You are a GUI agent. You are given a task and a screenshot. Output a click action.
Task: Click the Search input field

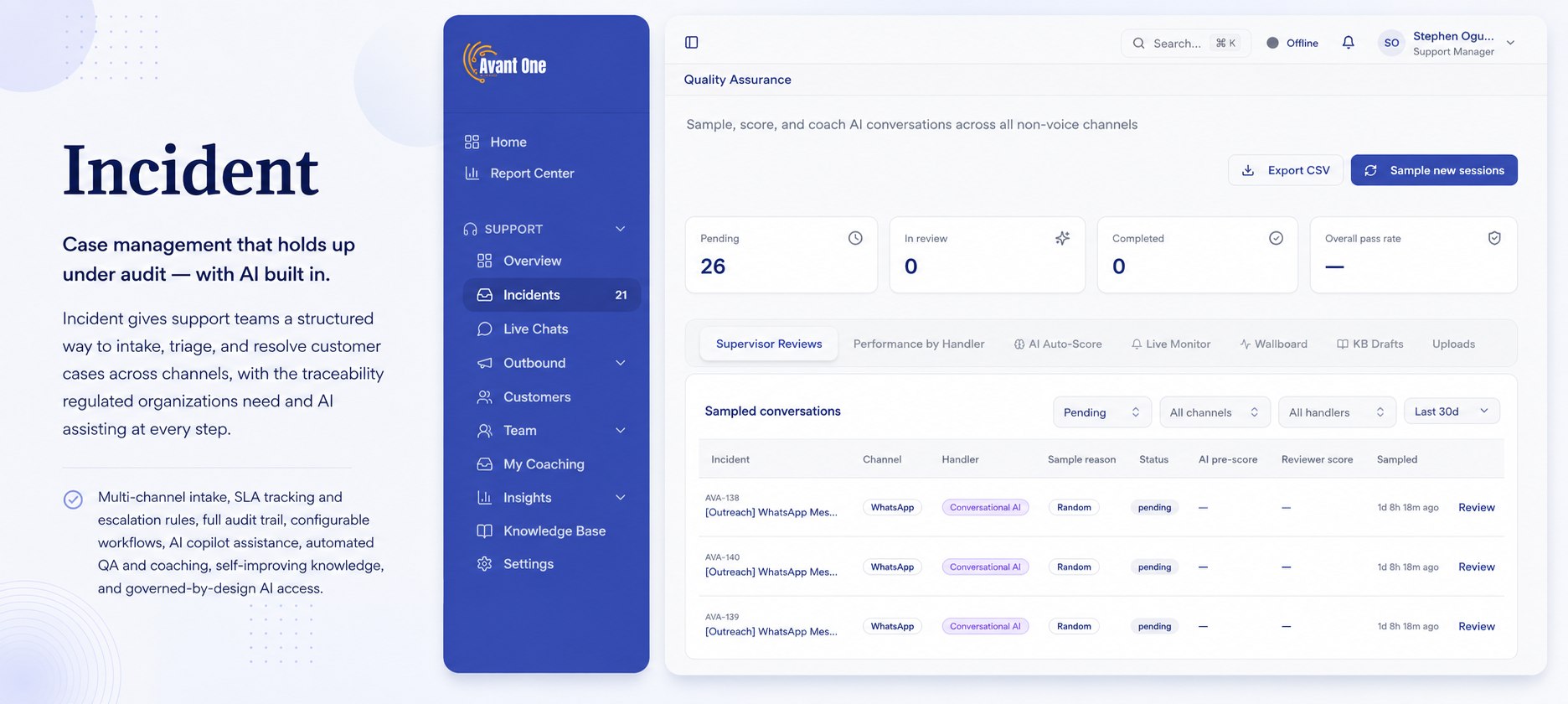coord(1186,43)
